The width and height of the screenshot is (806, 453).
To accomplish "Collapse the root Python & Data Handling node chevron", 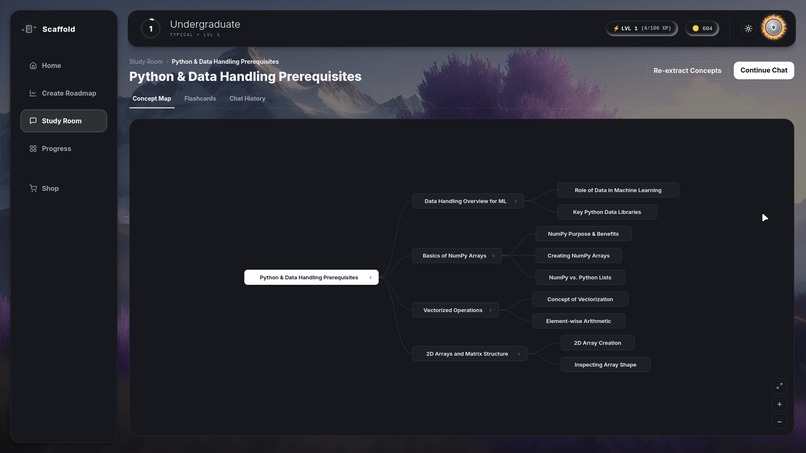I will tap(371, 278).
